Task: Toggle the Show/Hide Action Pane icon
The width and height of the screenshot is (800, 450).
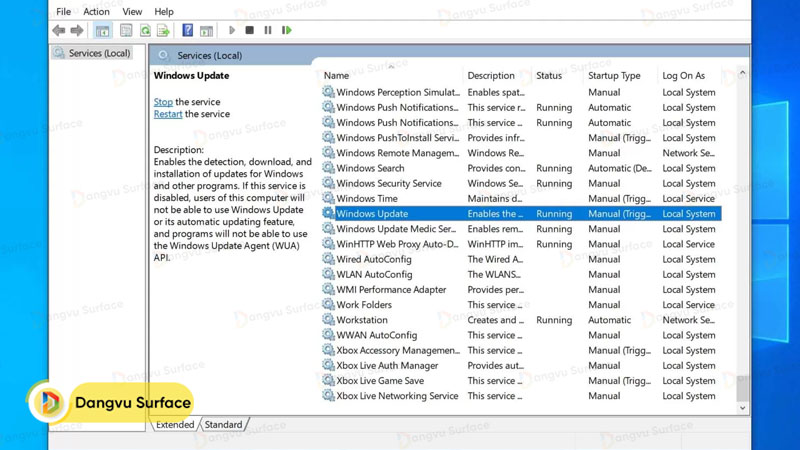Action: click(207, 31)
